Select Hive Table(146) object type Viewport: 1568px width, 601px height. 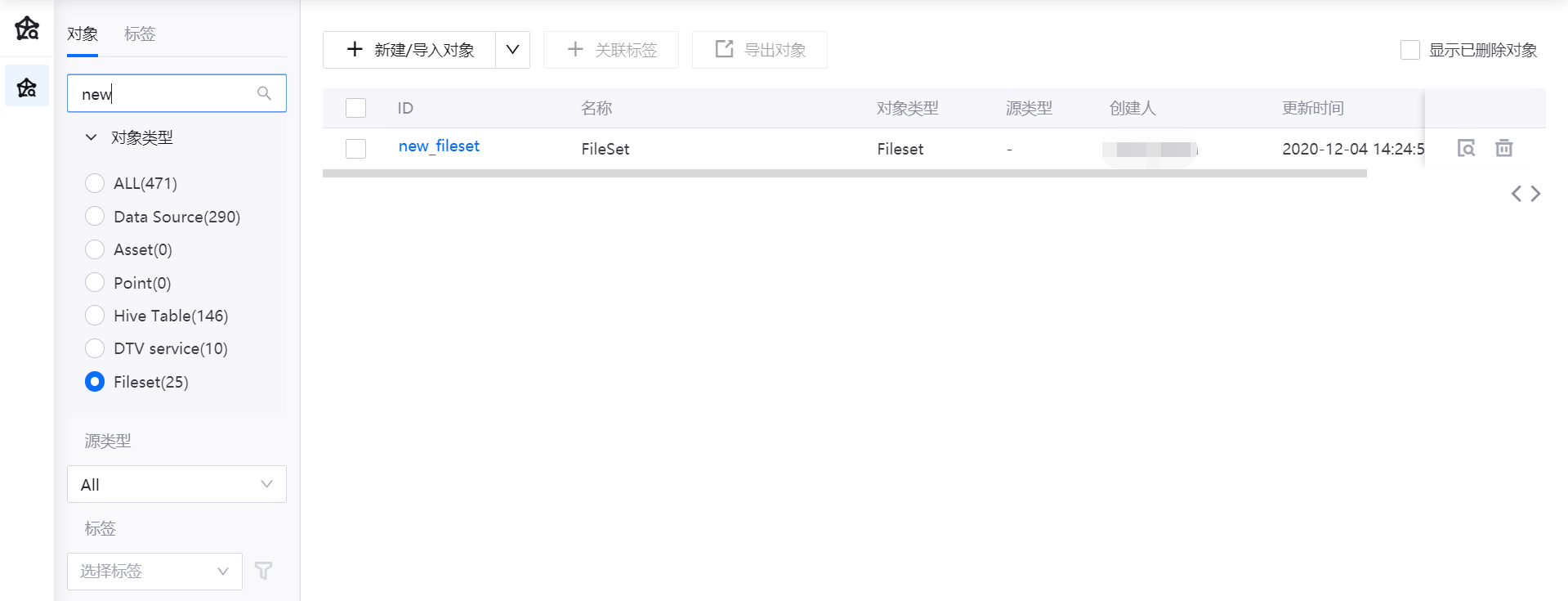[x=95, y=316]
